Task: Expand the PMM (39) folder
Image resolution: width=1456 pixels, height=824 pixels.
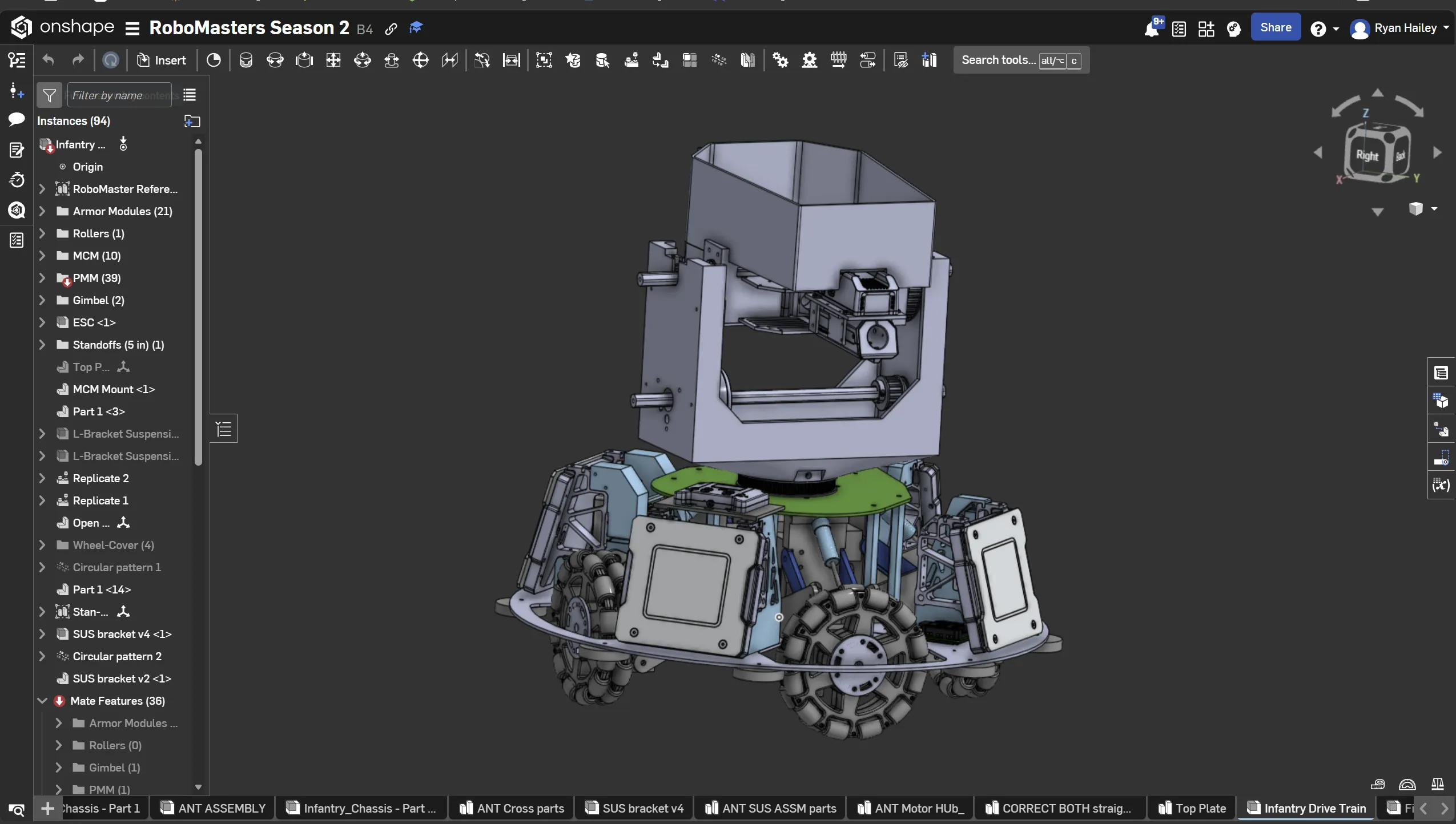Action: pyautogui.click(x=42, y=278)
